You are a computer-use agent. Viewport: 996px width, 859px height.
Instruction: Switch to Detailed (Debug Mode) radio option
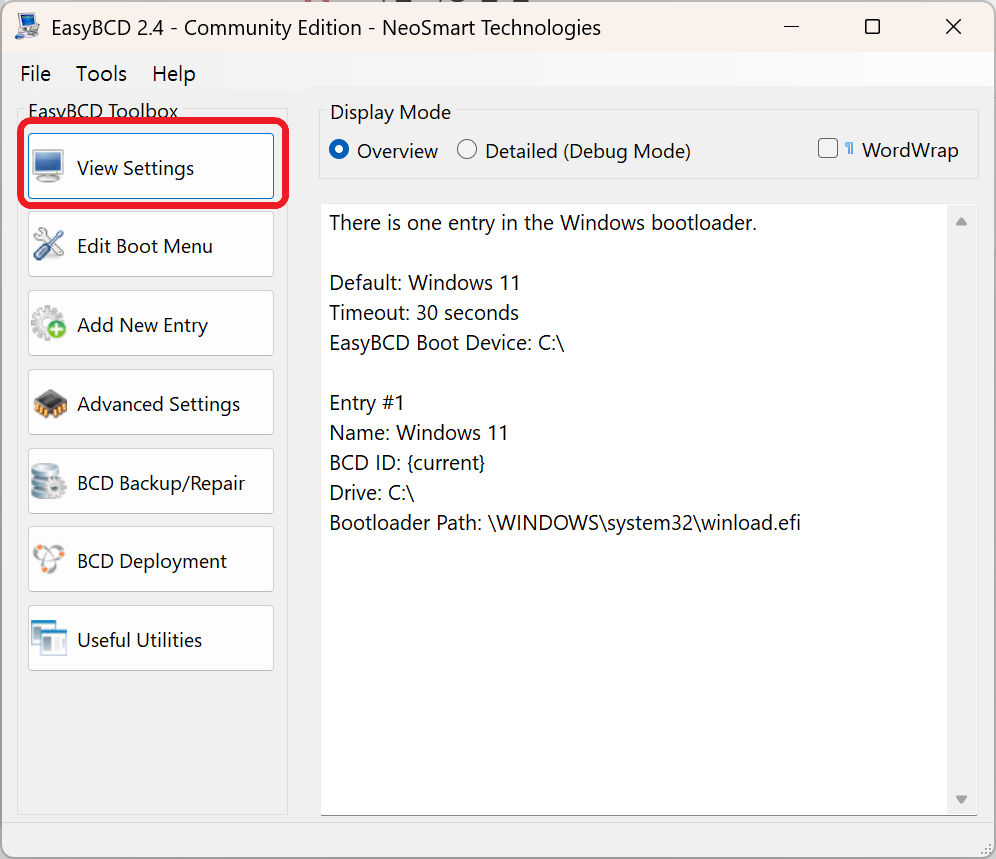[x=467, y=150]
